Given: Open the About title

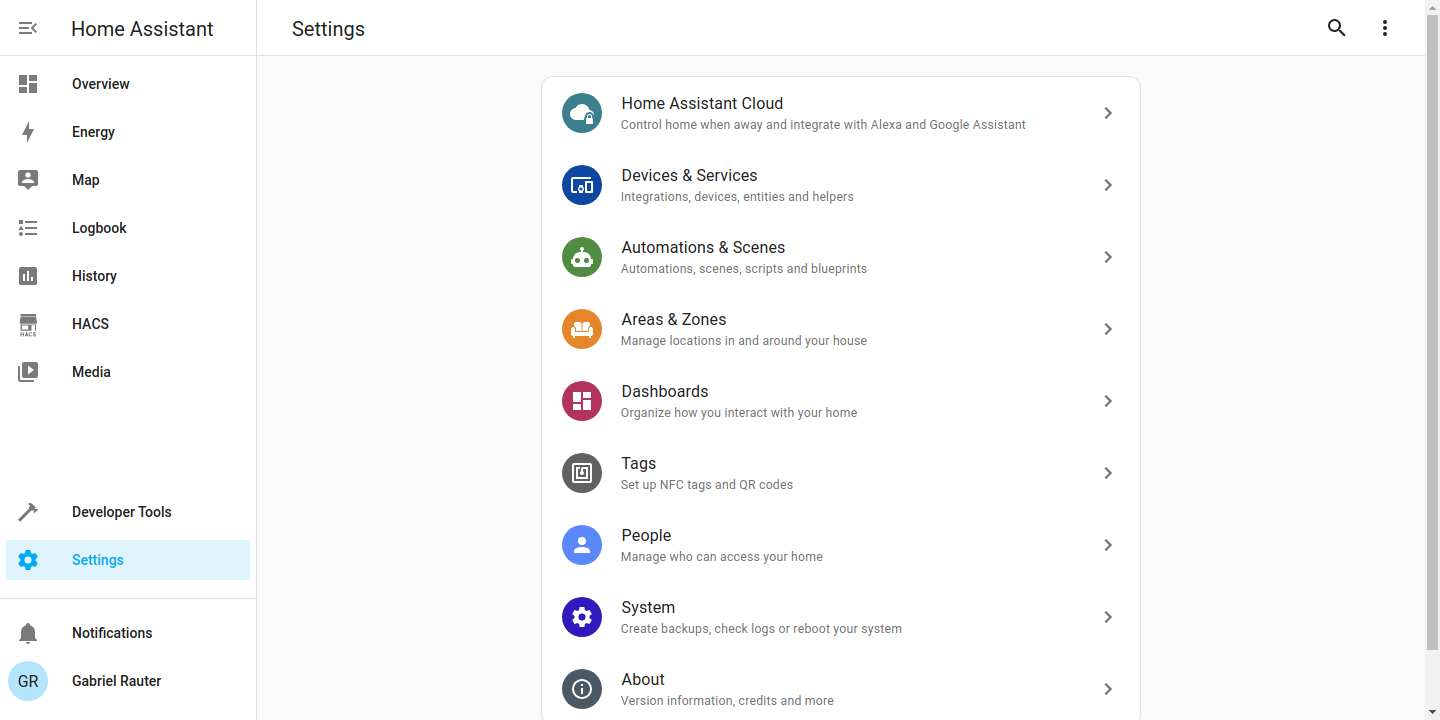Looking at the screenshot, I should (643, 679).
